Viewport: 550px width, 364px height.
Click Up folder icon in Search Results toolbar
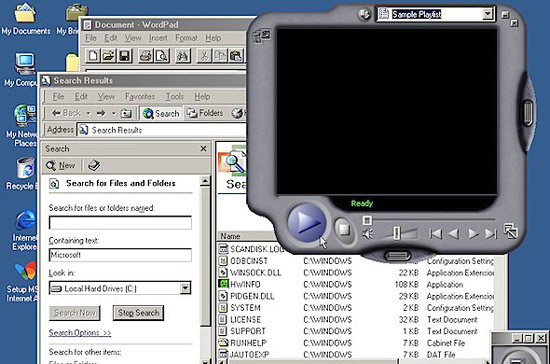point(126,113)
